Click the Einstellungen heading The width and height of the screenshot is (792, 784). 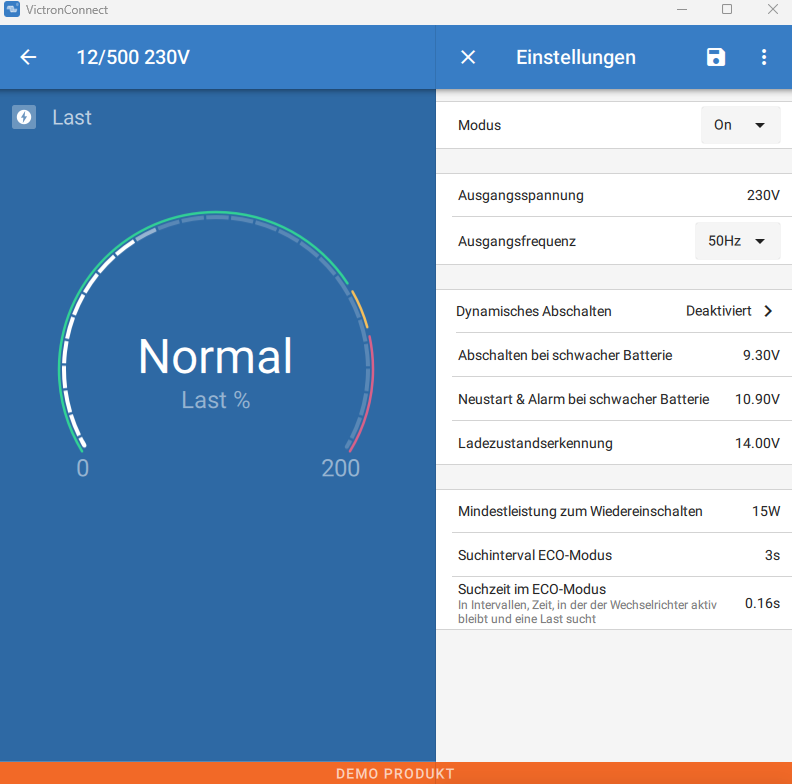click(x=576, y=57)
